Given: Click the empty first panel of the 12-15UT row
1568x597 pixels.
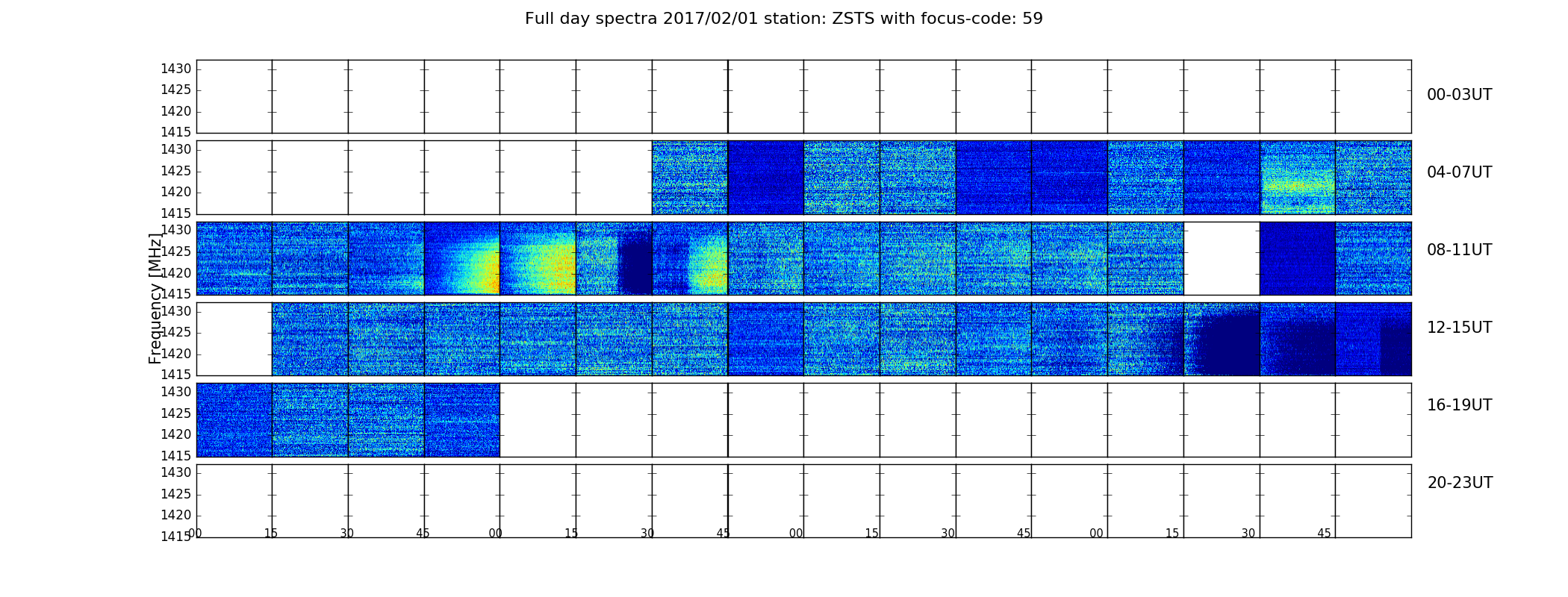Looking at the screenshot, I should (234, 339).
